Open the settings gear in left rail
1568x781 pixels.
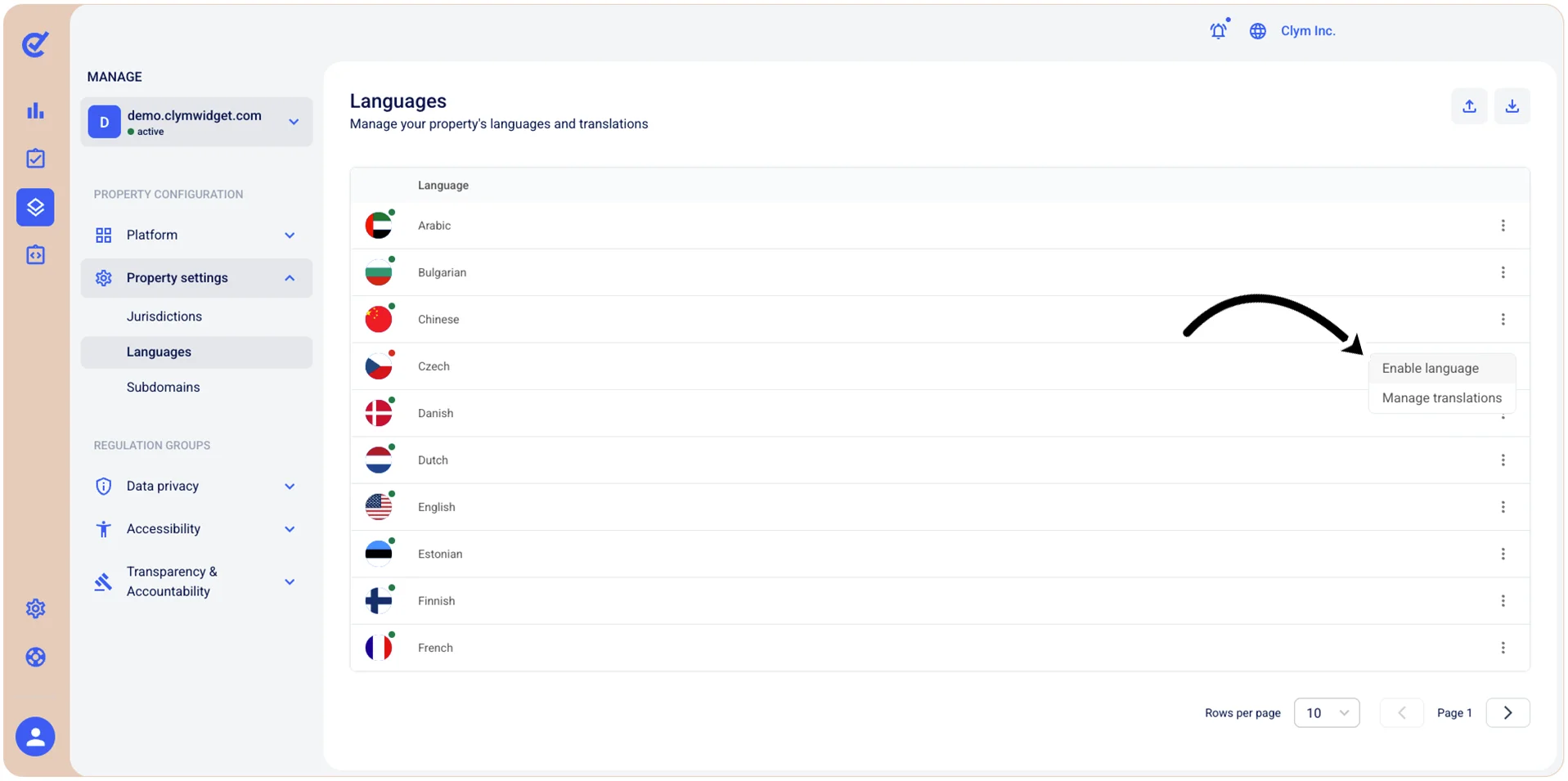[x=35, y=608]
